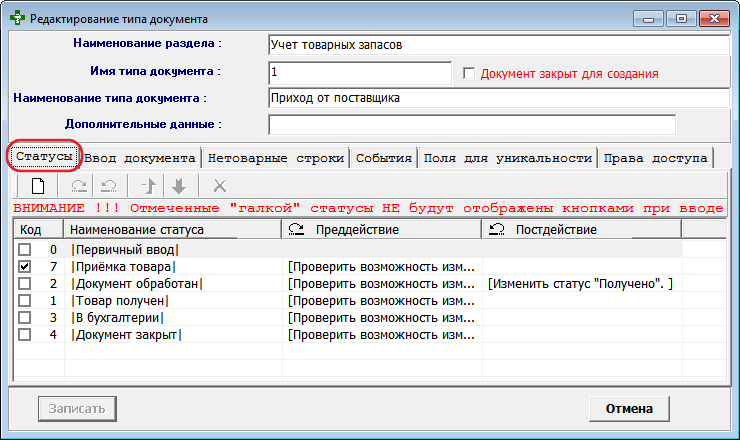Delete the selected status with the X icon

tap(219, 186)
